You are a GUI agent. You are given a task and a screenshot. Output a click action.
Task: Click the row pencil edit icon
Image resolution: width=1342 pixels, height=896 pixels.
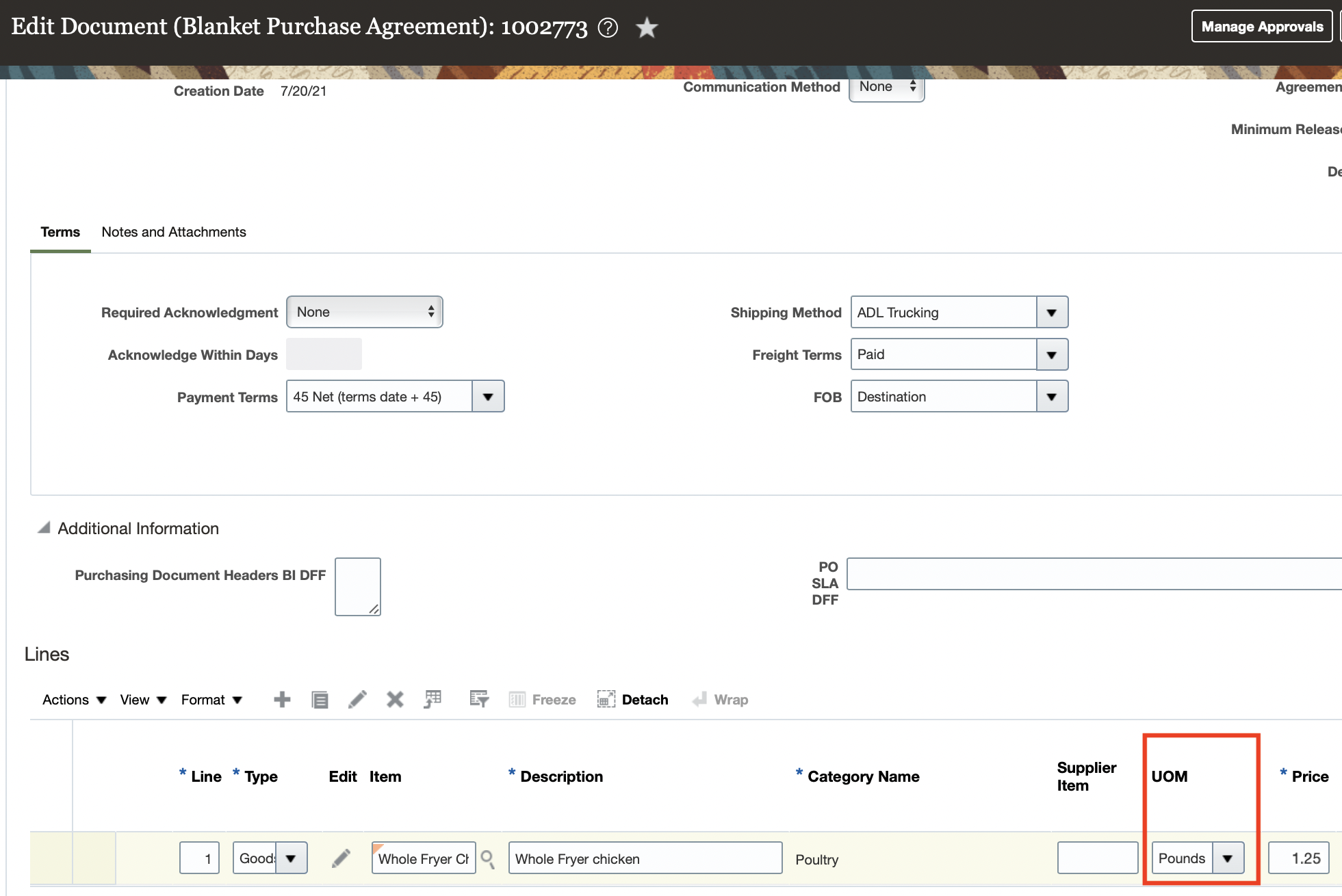(x=341, y=858)
